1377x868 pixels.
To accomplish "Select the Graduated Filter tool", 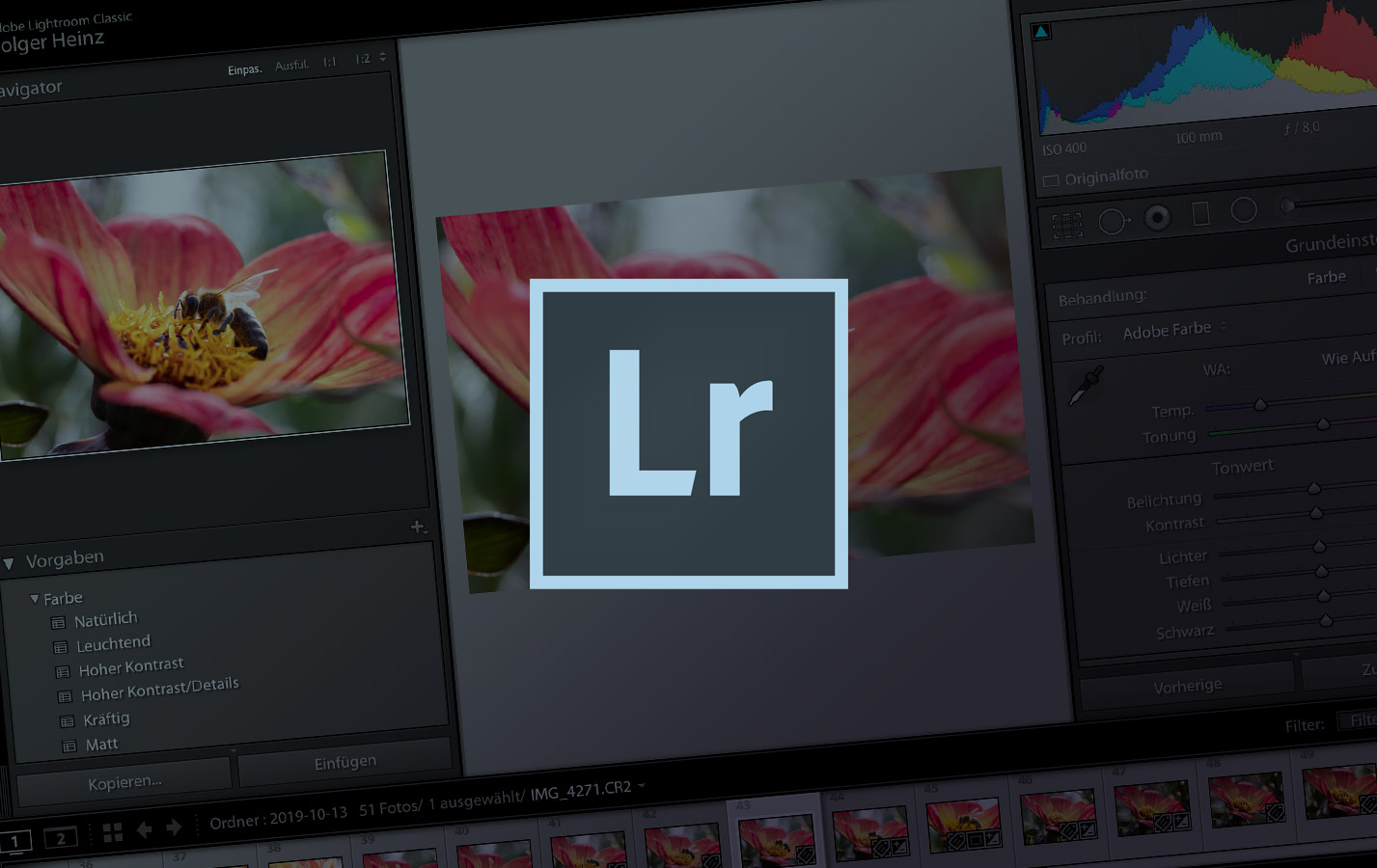I will [x=1200, y=213].
